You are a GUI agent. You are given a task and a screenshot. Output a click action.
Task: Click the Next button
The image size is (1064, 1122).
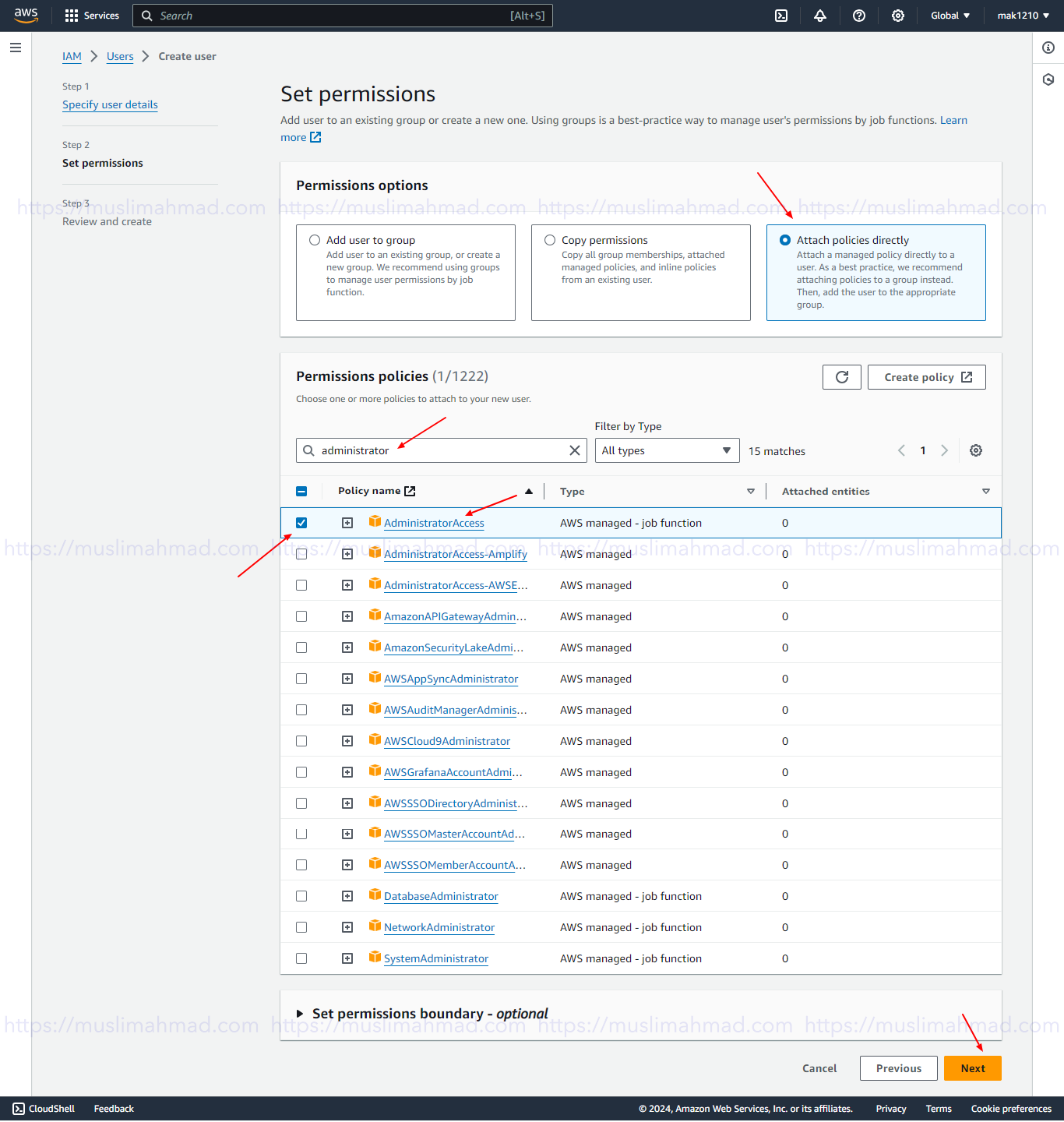pyautogui.click(x=973, y=1068)
